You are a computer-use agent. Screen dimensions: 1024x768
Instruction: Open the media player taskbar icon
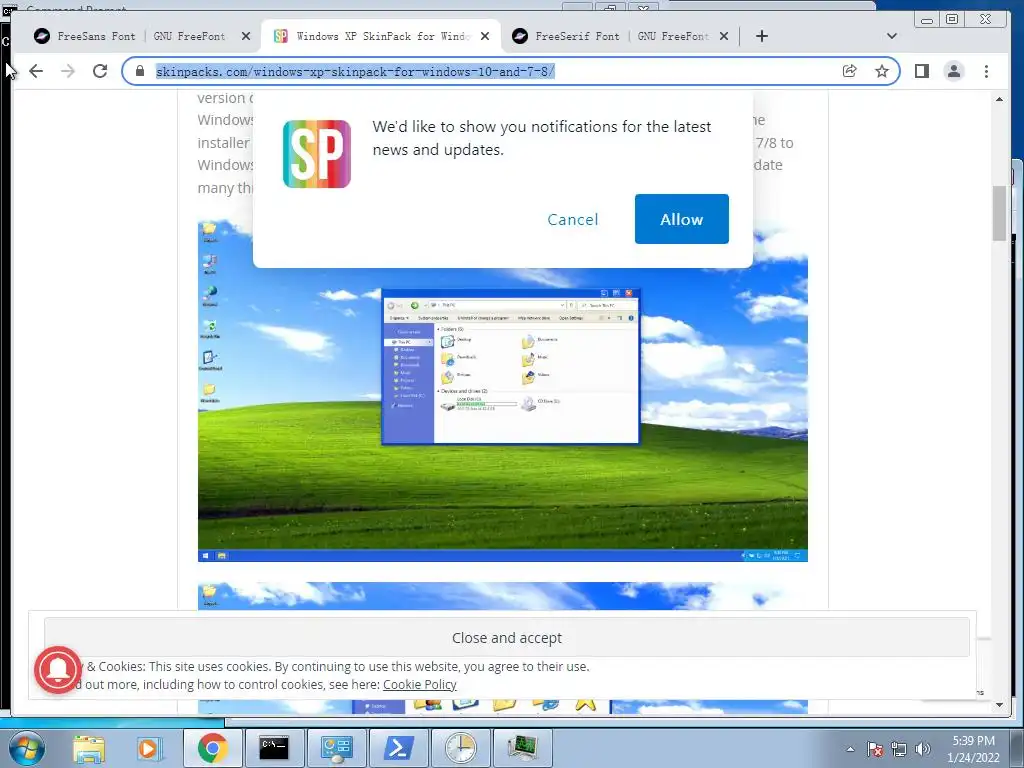(150, 748)
